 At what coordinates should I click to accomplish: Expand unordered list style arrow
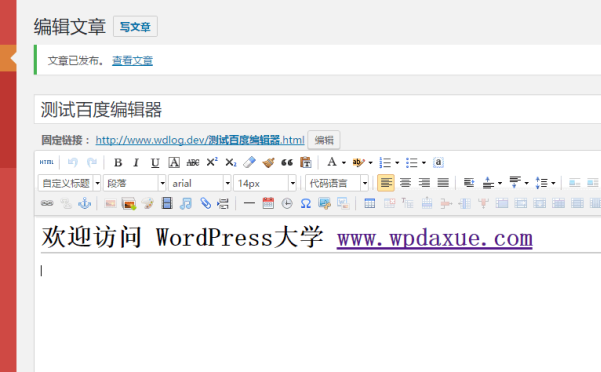(424, 163)
